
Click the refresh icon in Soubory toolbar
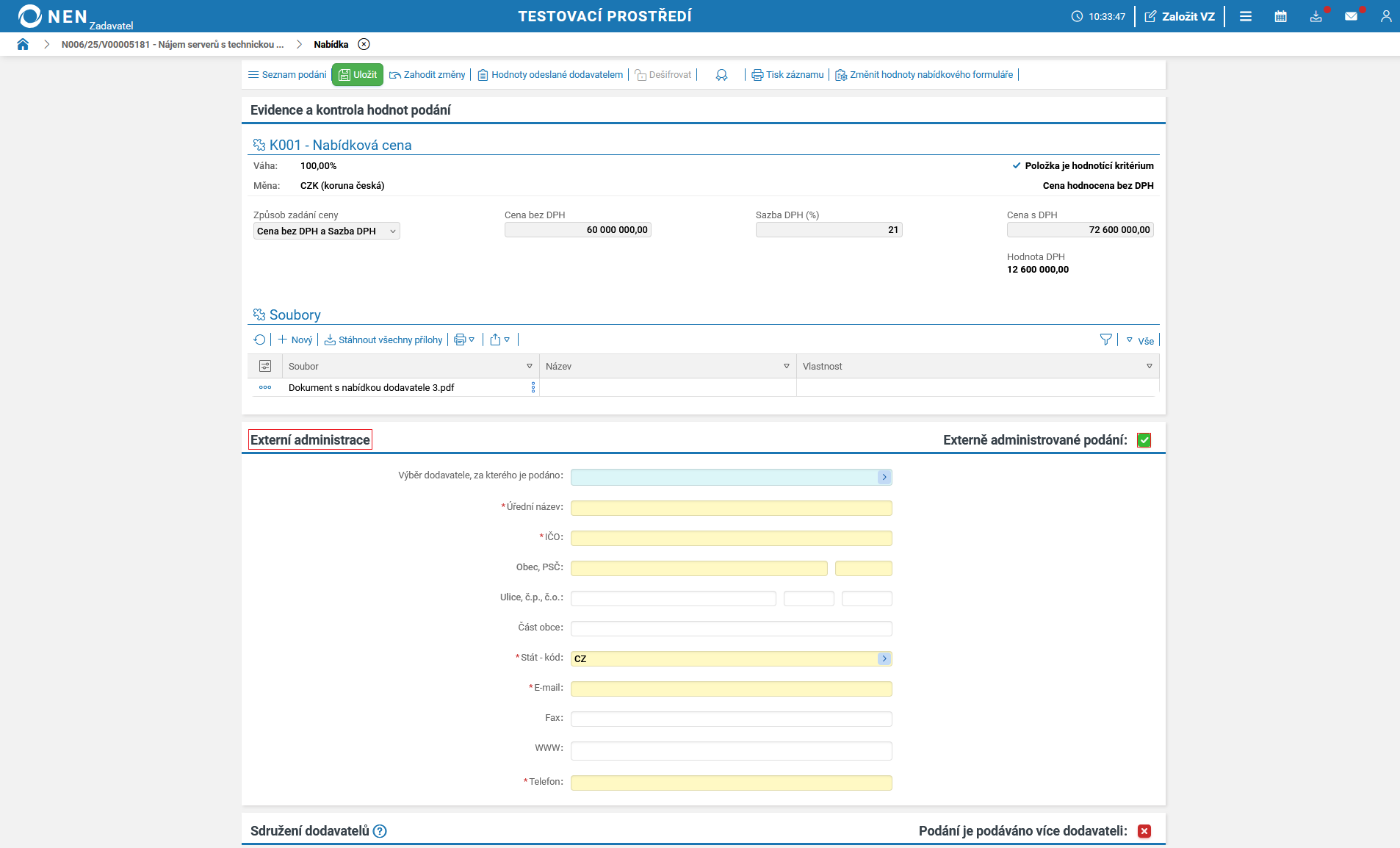(259, 339)
